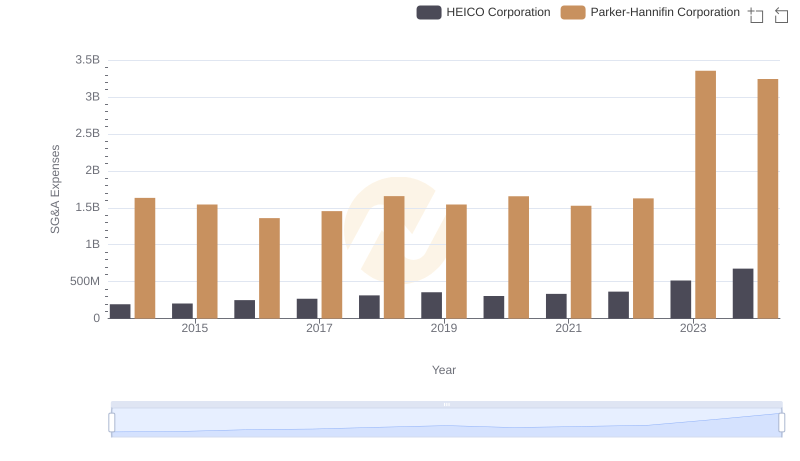This screenshot has height=461, width=800.
Task: Select Parker-Hannifin bar for 2016
Action: pyautogui.click(x=269, y=268)
